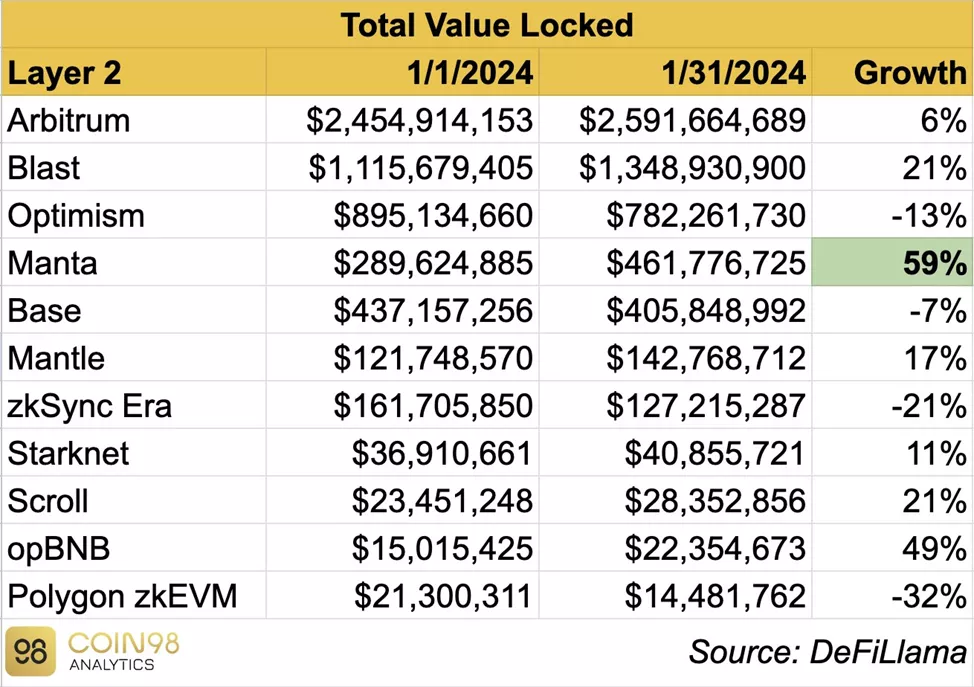Select Starknet's $36,910,661 value cell
This screenshot has height=687, width=974.
(442, 454)
